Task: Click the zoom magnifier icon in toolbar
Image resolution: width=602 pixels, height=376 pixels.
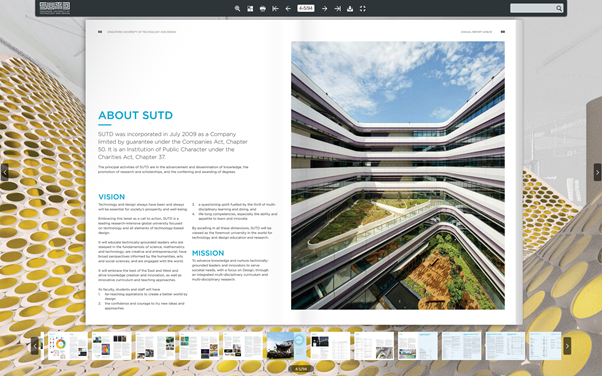Action: click(x=237, y=8)
